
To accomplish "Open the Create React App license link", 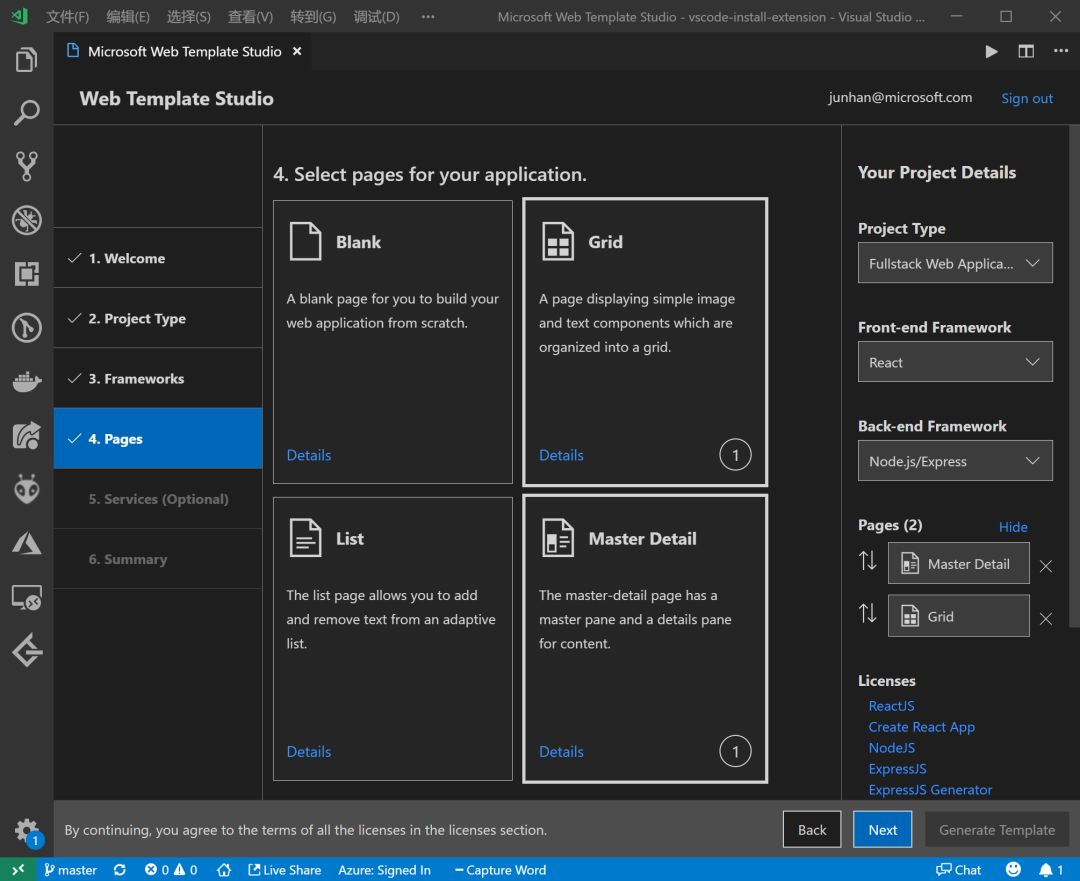I will [x=922, y=727].
